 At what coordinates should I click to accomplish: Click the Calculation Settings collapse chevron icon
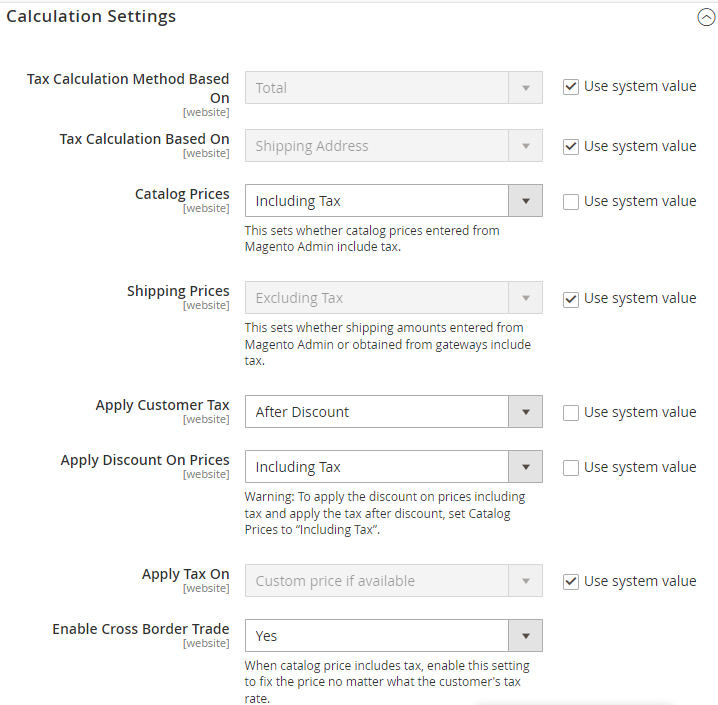tap(706, 17)
